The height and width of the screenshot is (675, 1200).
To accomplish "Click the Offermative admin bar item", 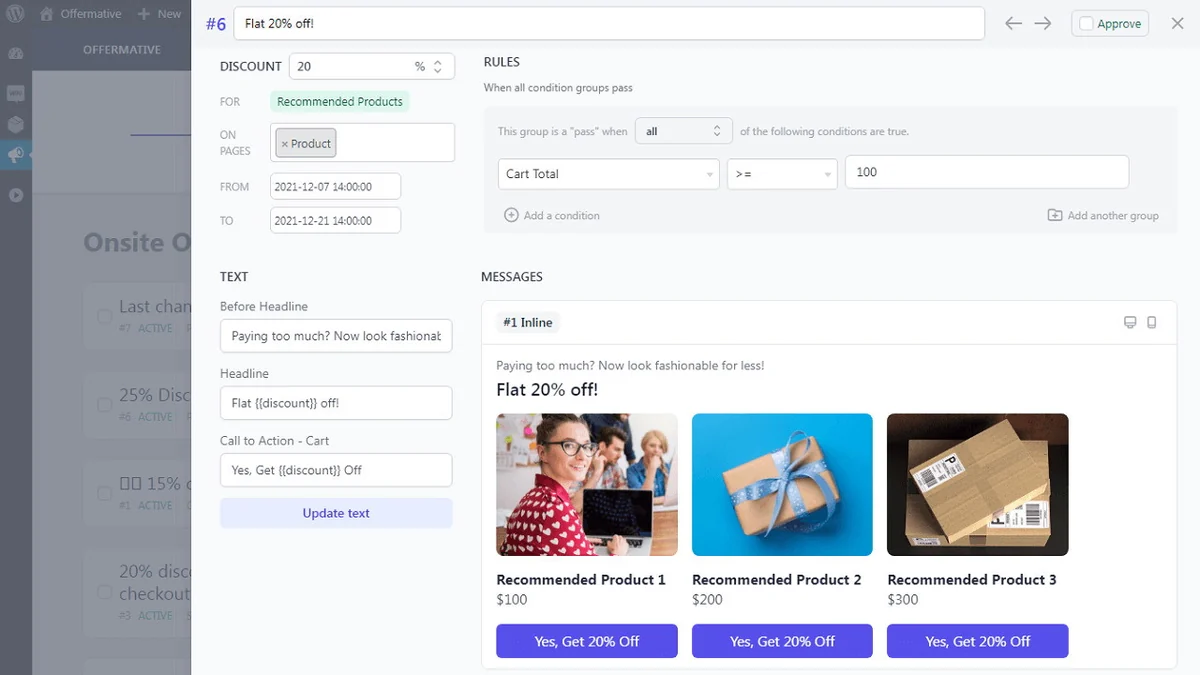I will click(80, 14).
